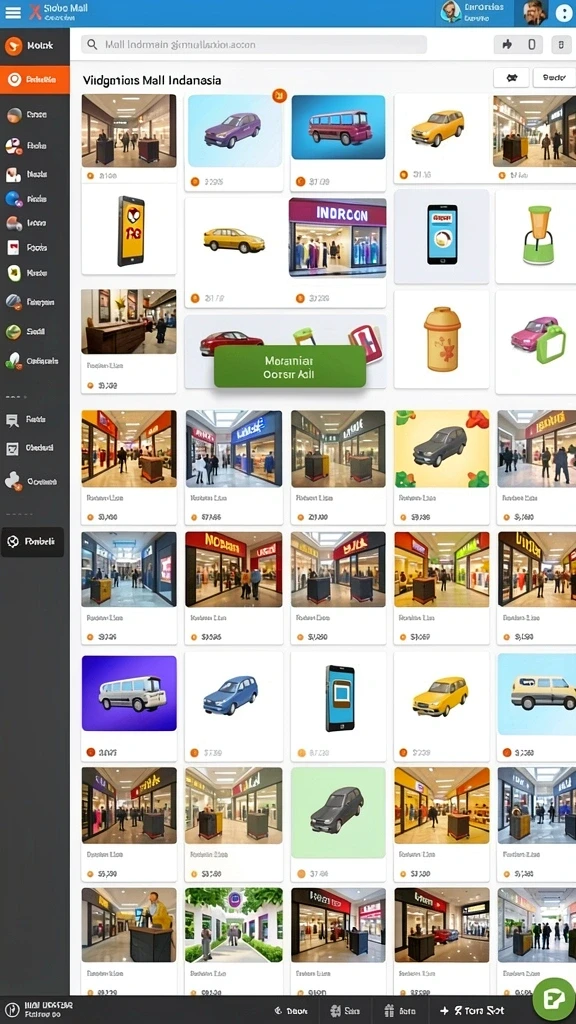576x1024 pixels.
Task: Open the phone thumbnail with the yellow screen
Action: (x=129, y=230)
